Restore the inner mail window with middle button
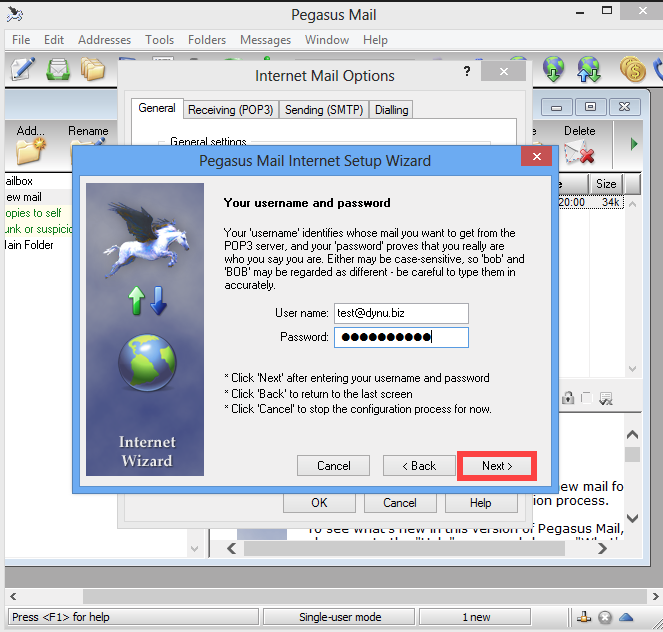Screen dimensions: 663x632 [590, 107]
